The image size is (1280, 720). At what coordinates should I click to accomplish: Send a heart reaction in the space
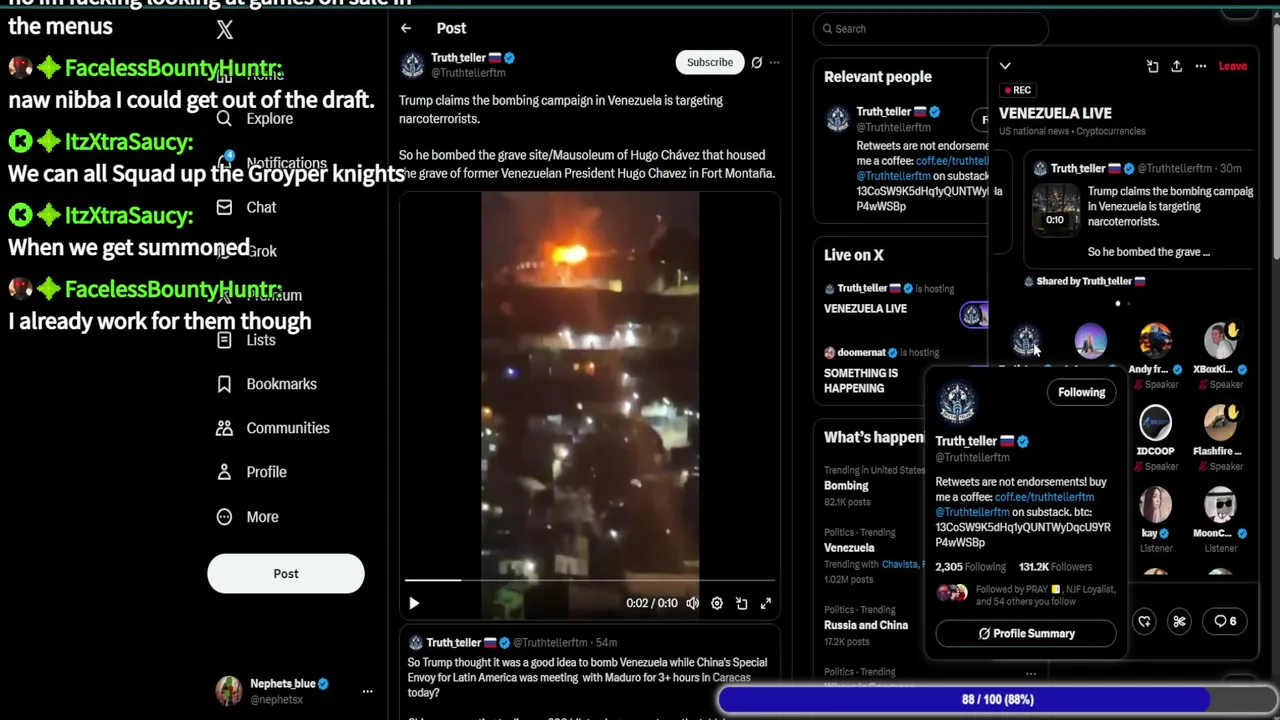[x=1144, y=621]
